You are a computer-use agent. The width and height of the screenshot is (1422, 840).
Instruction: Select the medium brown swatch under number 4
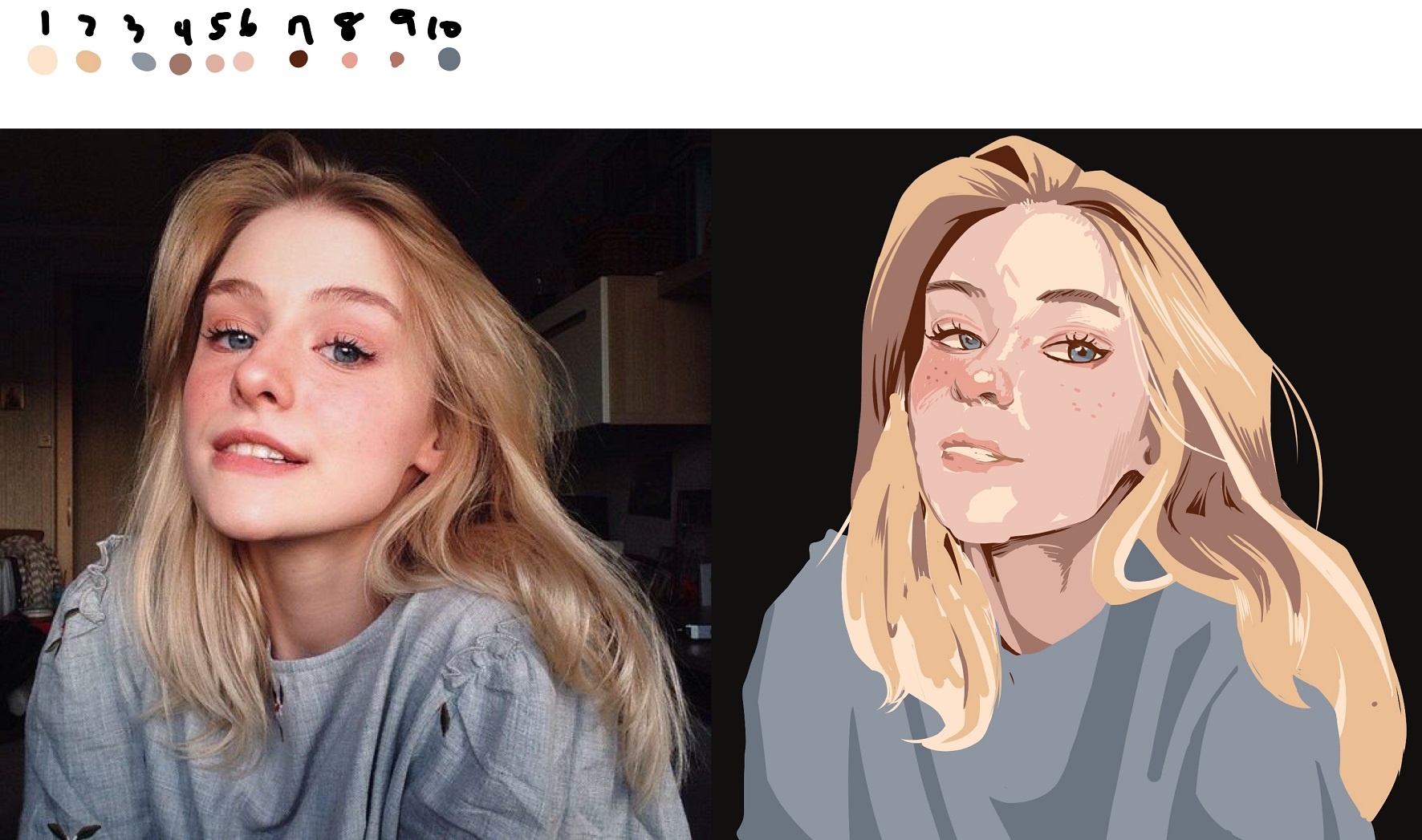tap(181, 64)
